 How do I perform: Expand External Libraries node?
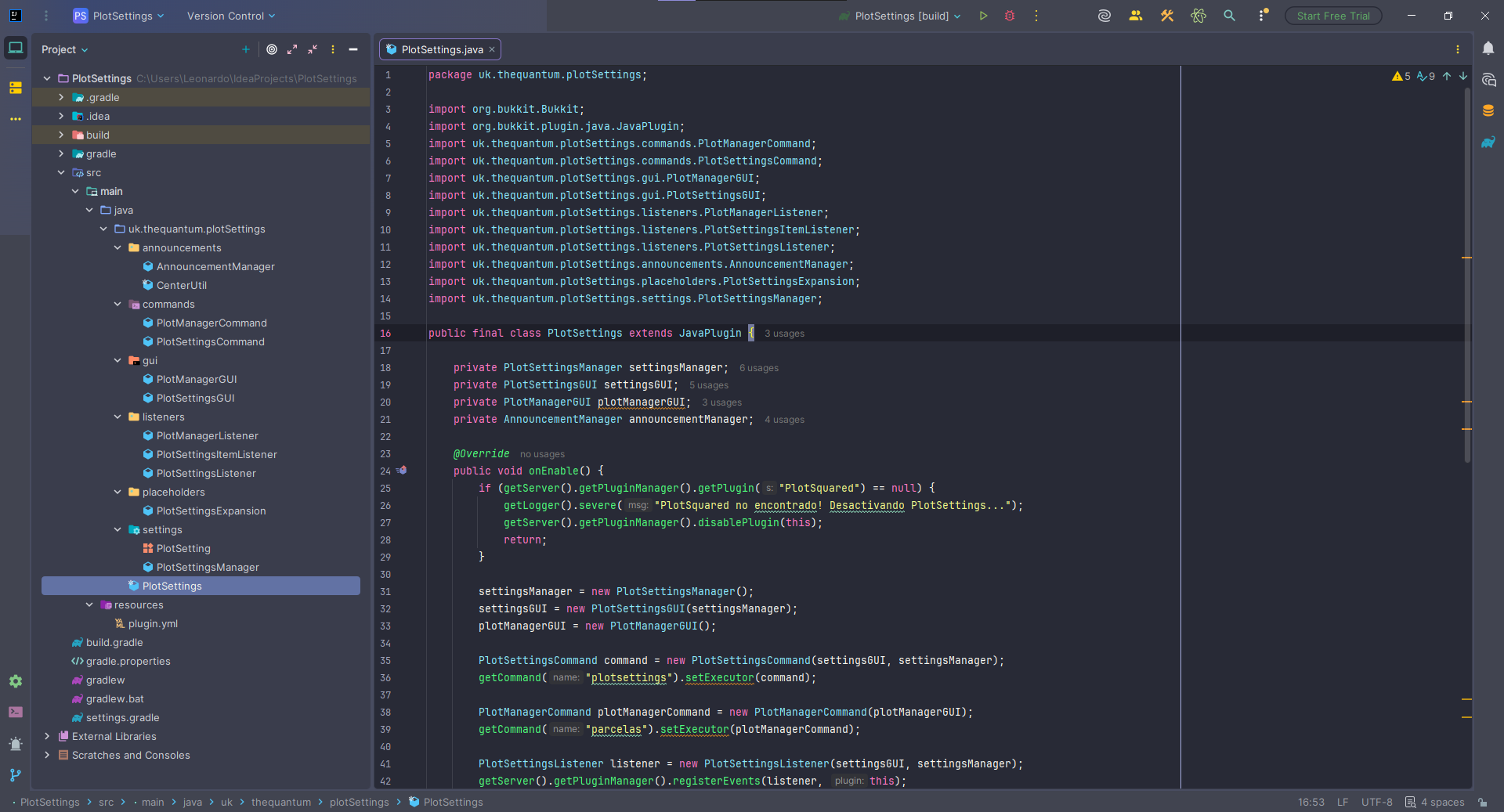(x=47, y=736)
